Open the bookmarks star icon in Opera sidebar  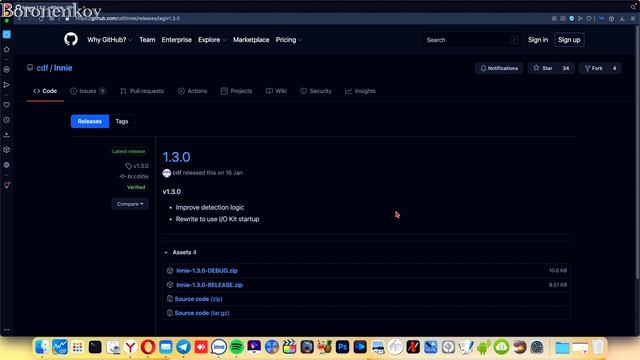(7, 49)
